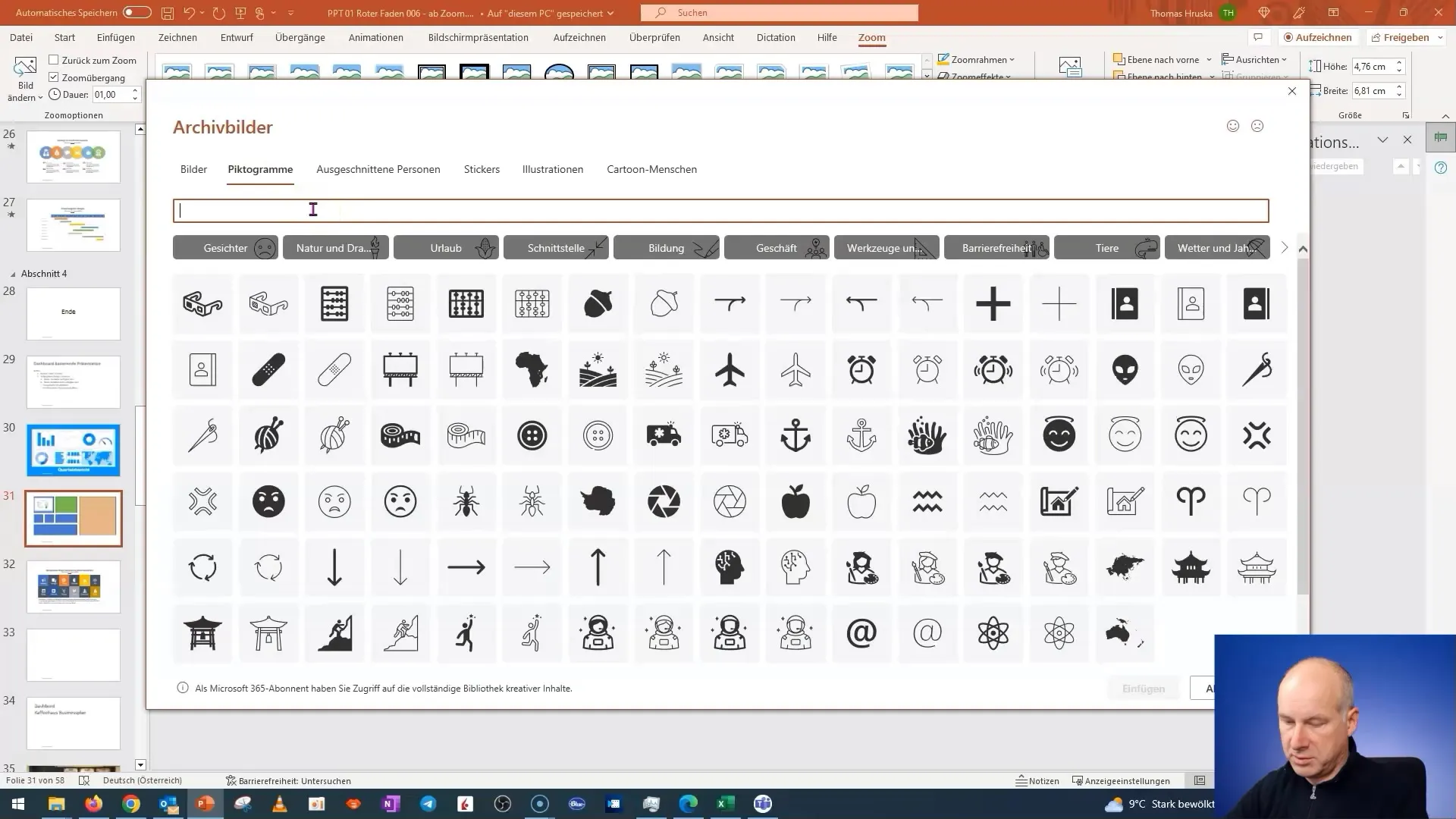Viewport: 1456px width, 819px height.
Task: Pick the solid yarn ball pictogram
Action: [268, 436]
